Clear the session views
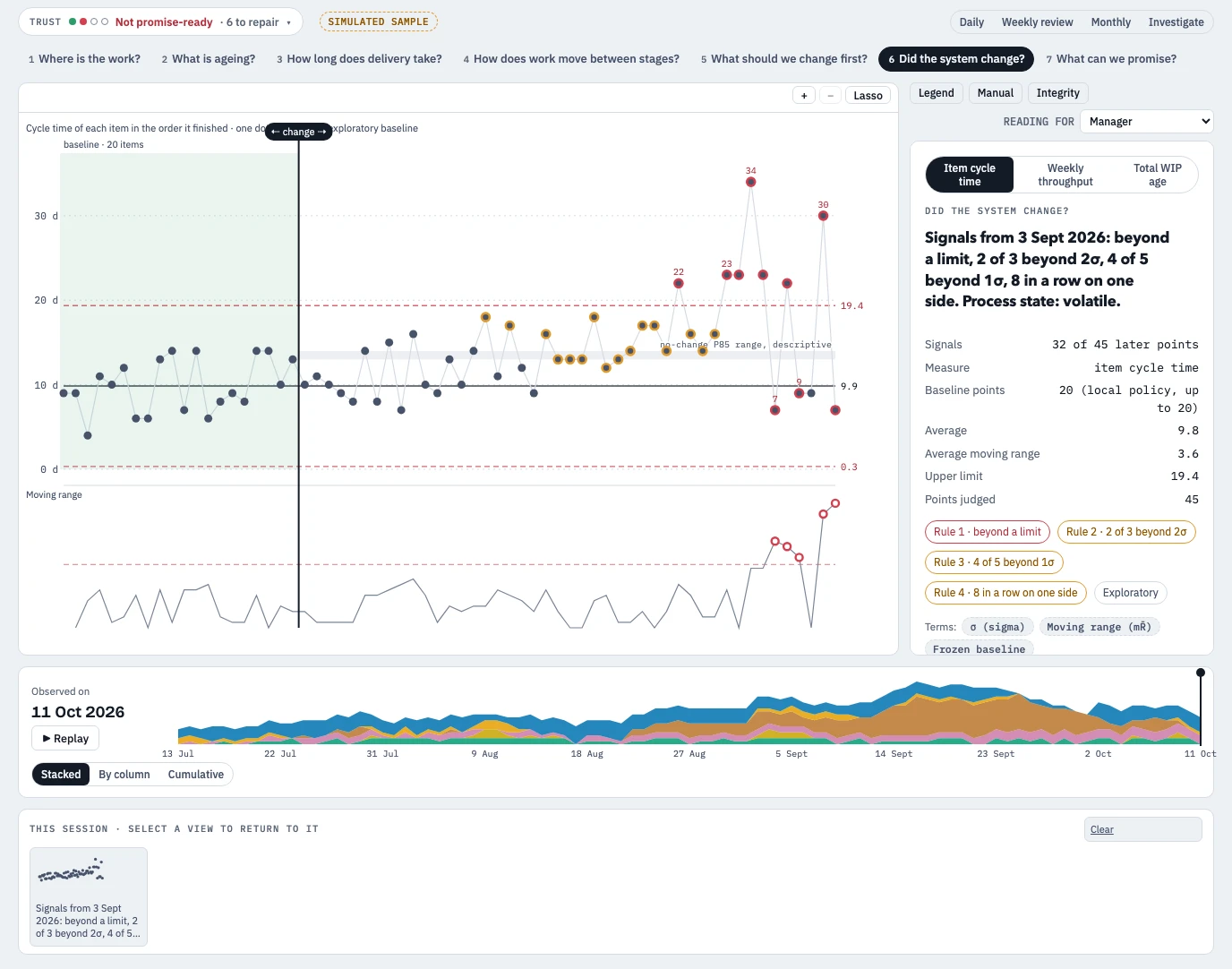Viewport: 1232px width, 969px height. click(1142, 829)
